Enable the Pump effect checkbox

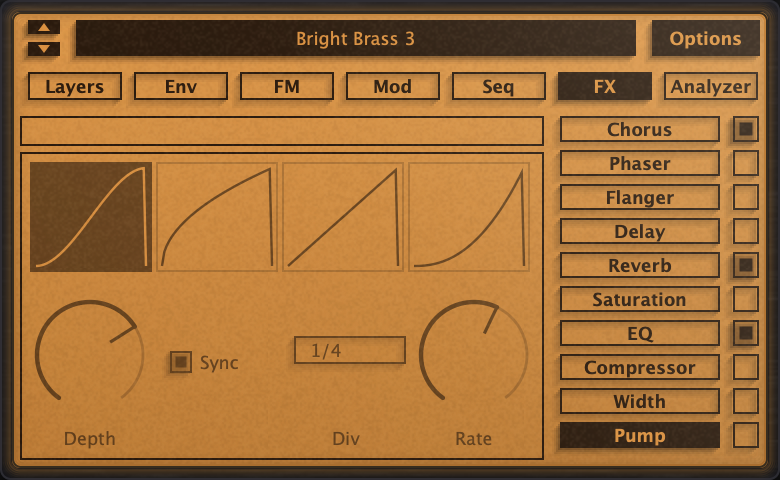745,435
